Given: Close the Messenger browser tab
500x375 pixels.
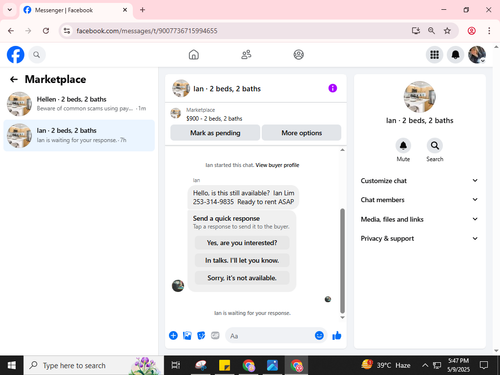Looking at the screenshot, I should [125, 10].
